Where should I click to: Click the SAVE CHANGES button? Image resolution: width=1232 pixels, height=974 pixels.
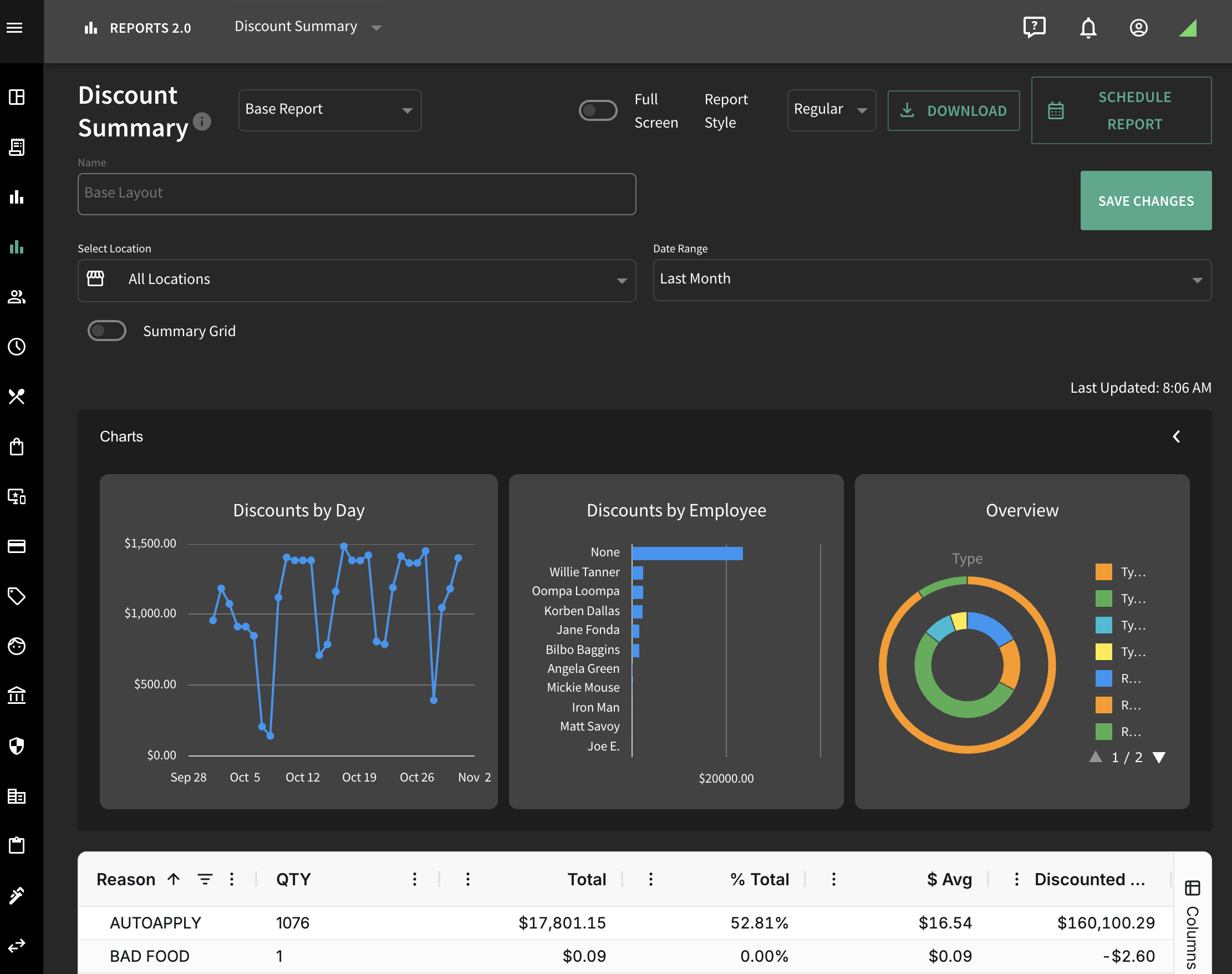click(x=1146, y=201)
